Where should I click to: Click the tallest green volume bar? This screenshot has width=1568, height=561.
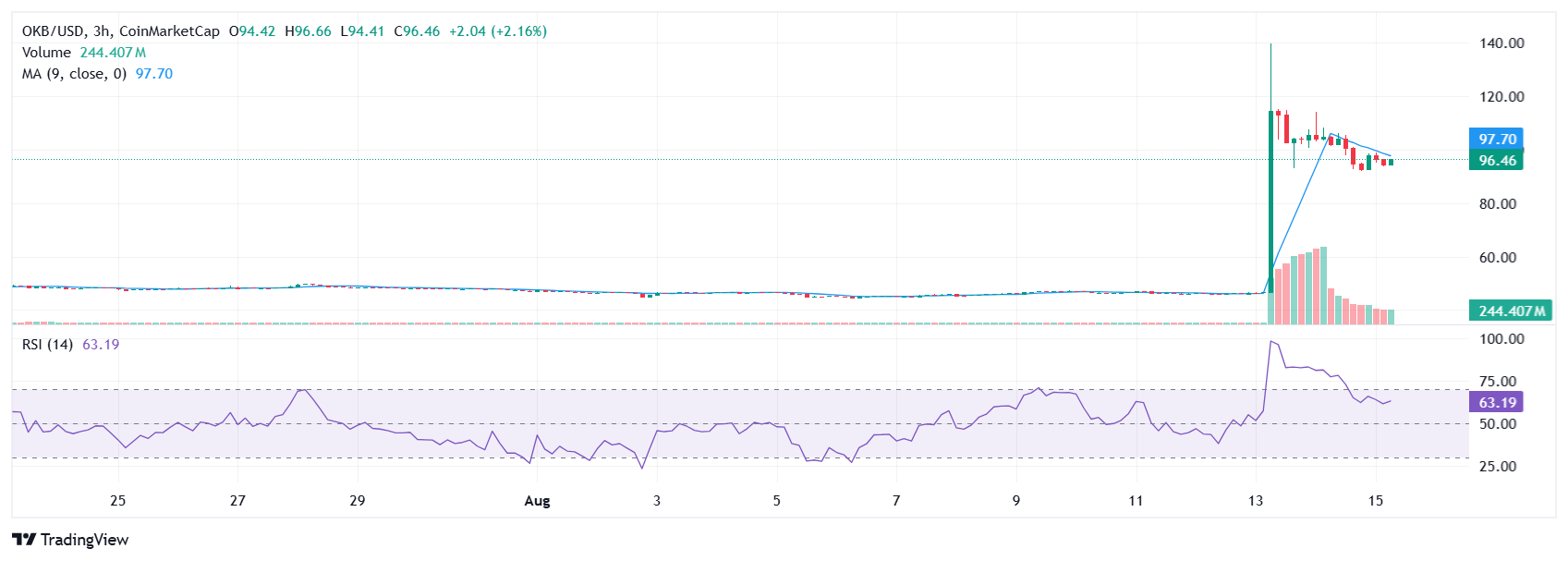(1324, 285)
